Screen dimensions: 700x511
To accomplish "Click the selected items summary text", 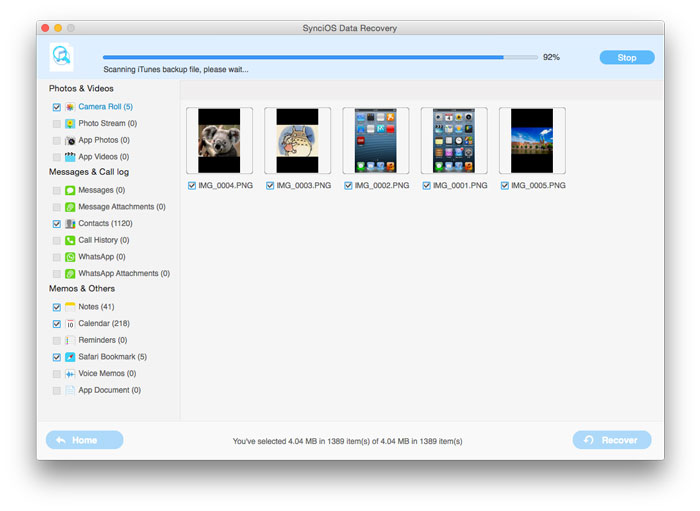I will 347,441.
